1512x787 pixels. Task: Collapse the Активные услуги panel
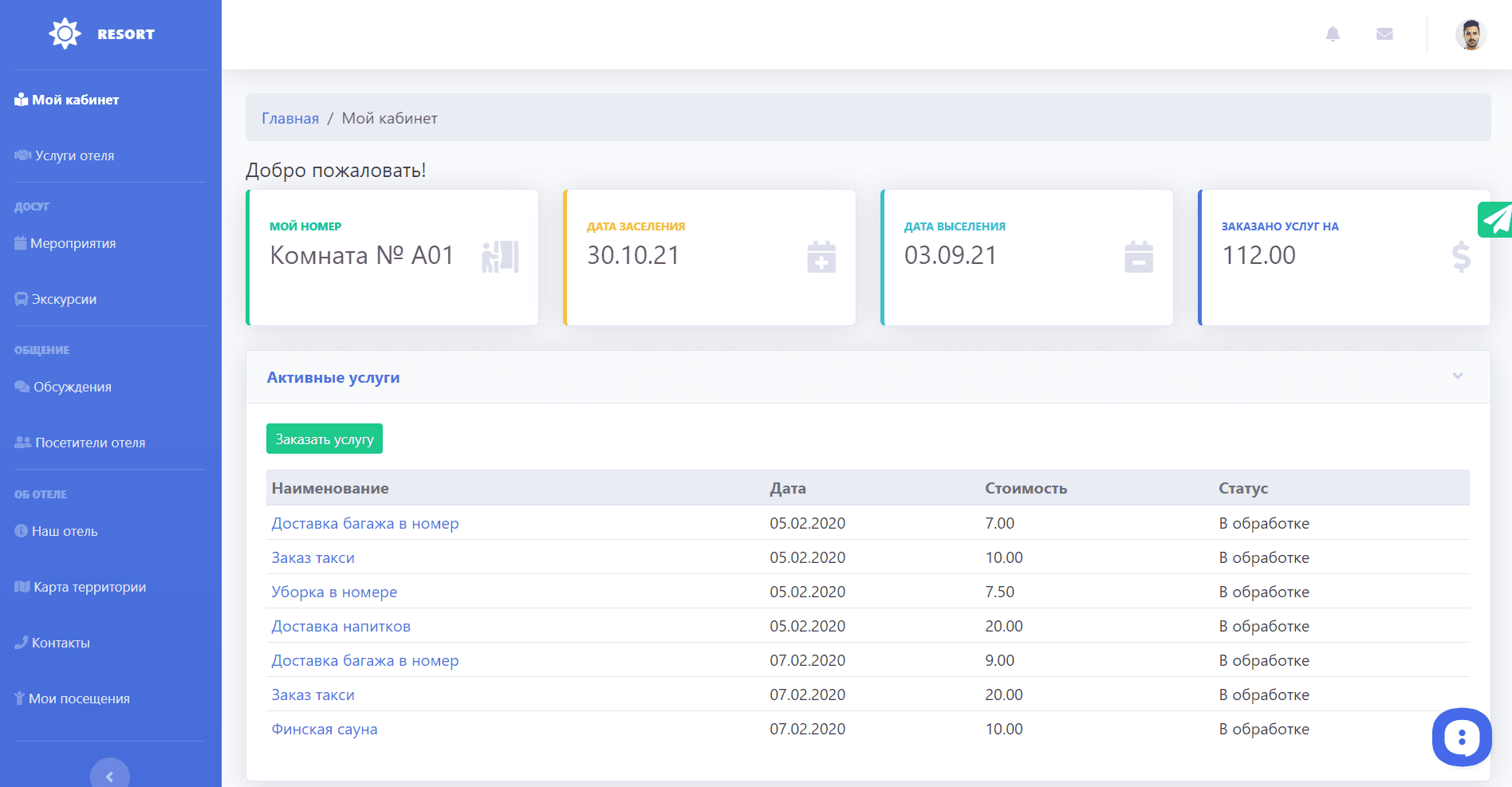click(1457, 376)
